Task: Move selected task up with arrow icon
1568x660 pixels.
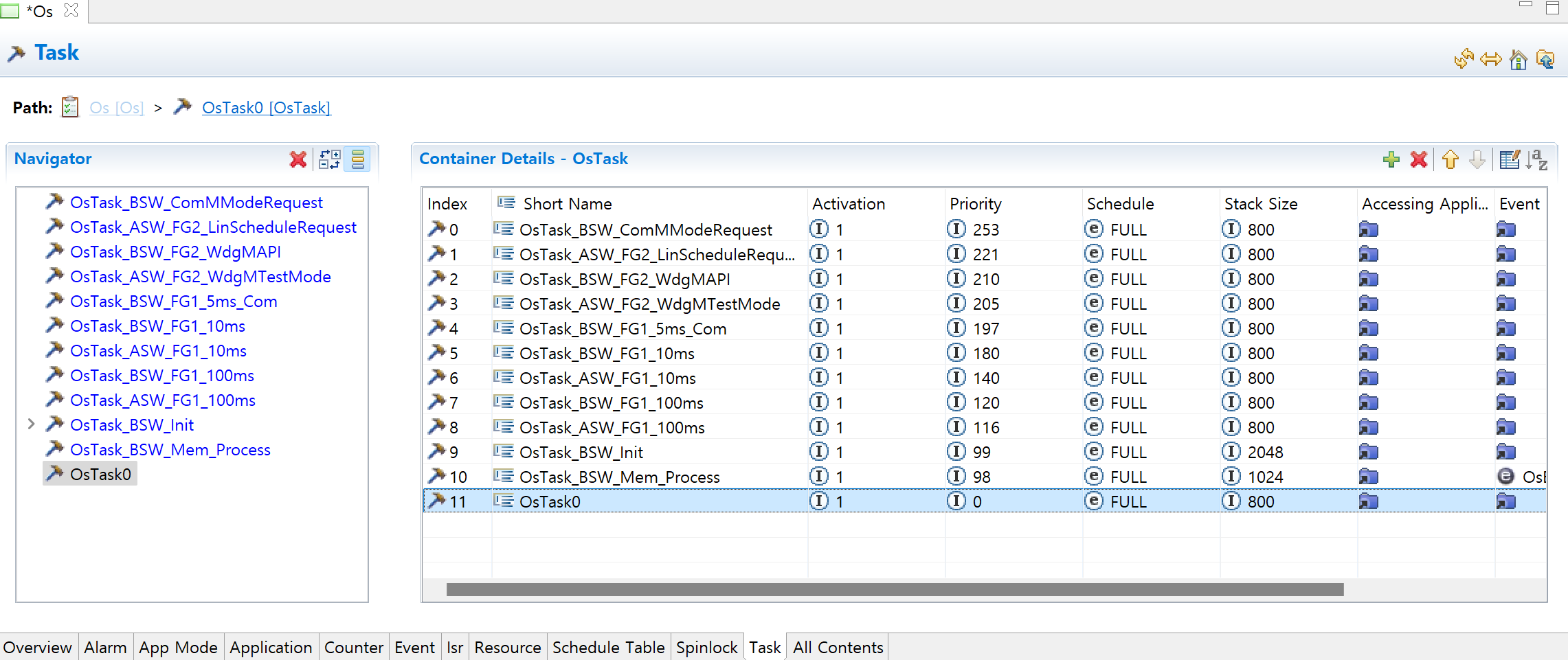Action: pyautogui.click(x=1451, y=159)
